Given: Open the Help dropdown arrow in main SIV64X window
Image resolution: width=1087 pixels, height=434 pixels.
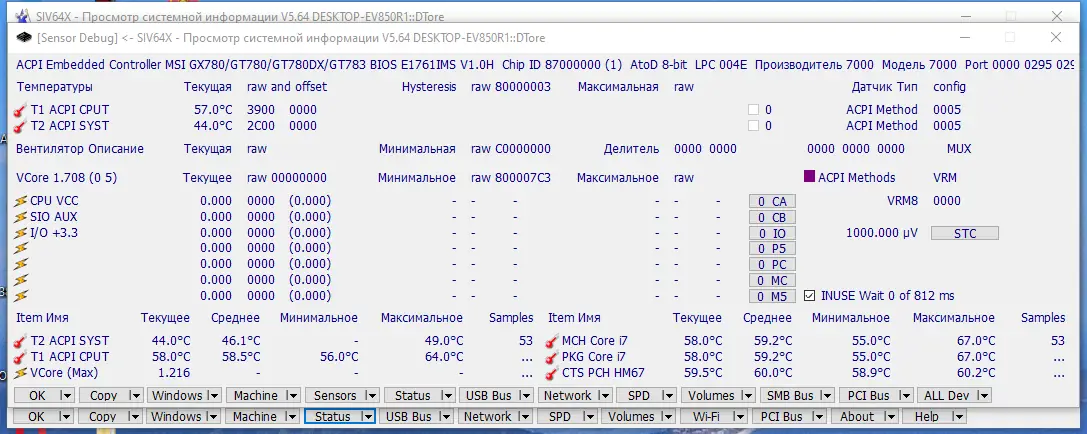Looking at the screenshot, I should click(957, 417).
